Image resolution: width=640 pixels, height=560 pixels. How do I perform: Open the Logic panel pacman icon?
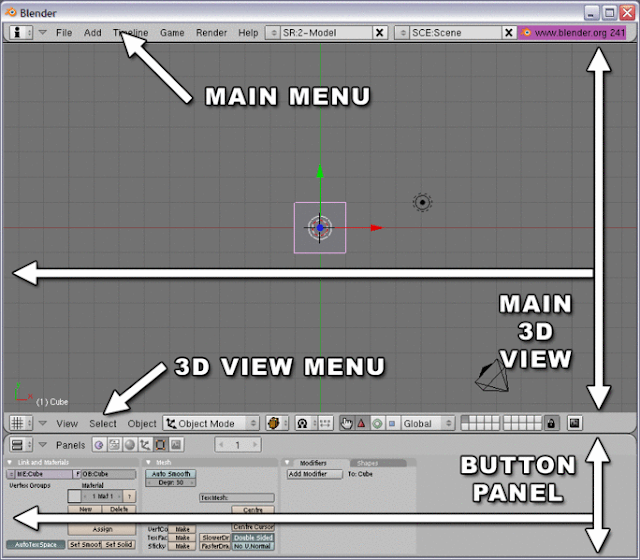coord(99,445)
